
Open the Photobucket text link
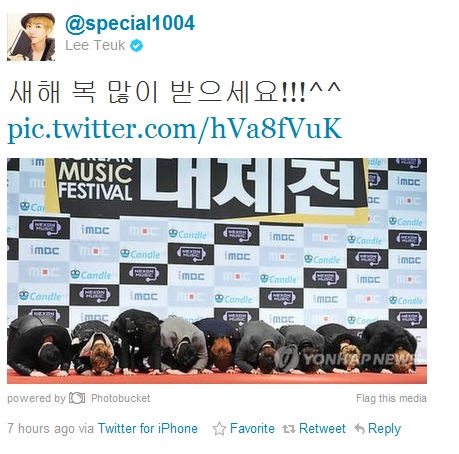click(x=120, y=398)
